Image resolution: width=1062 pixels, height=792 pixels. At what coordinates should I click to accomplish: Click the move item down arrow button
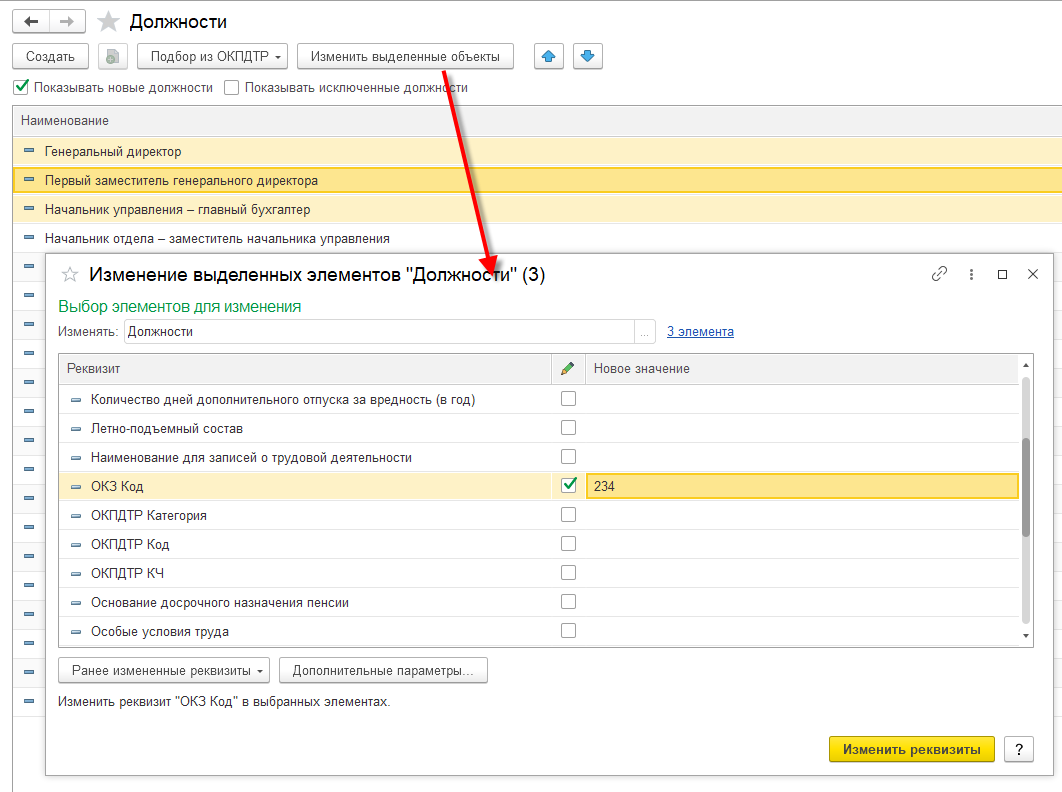588,57
